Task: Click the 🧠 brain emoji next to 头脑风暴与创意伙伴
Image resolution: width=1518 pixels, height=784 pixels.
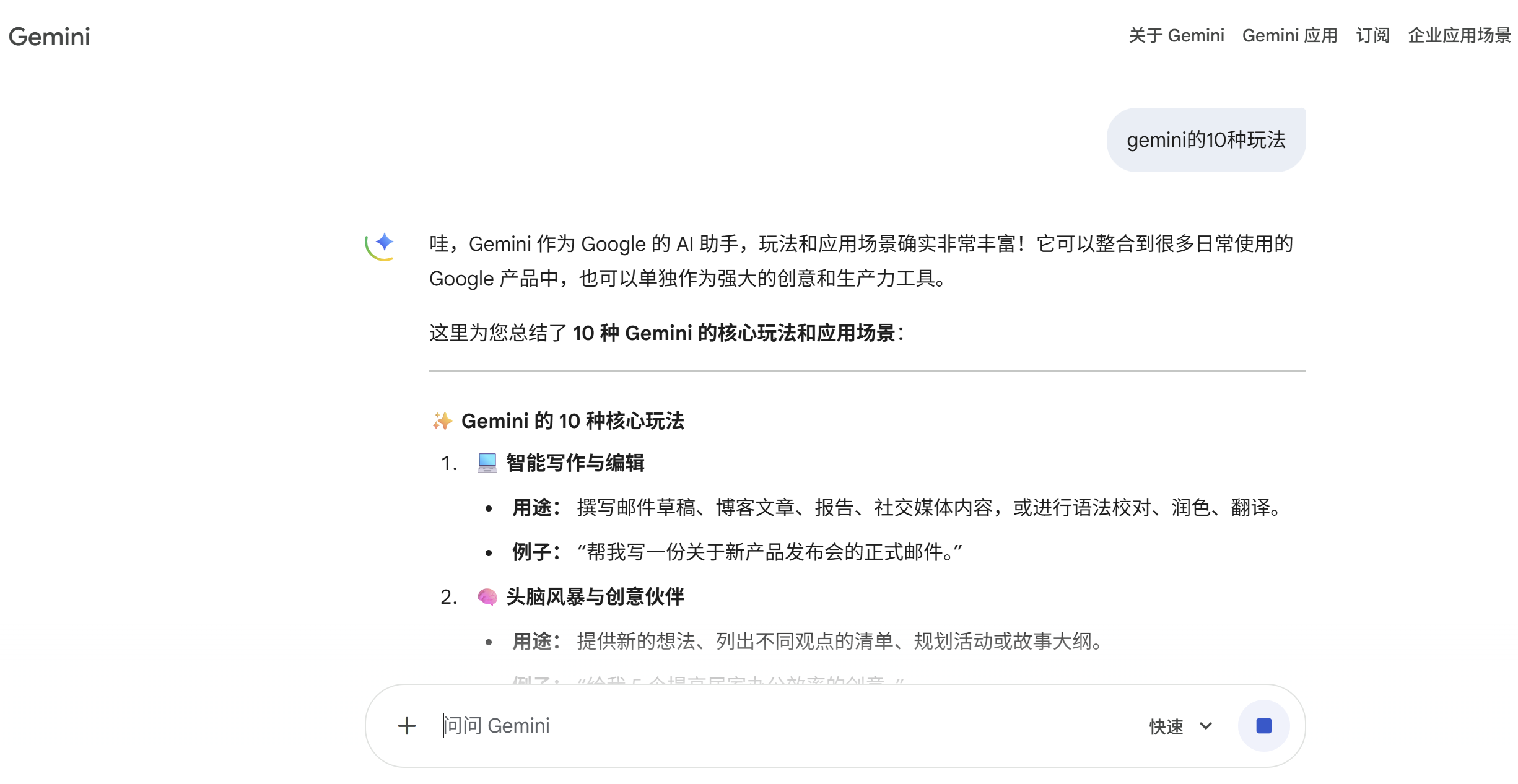Action: pos(487,597)
